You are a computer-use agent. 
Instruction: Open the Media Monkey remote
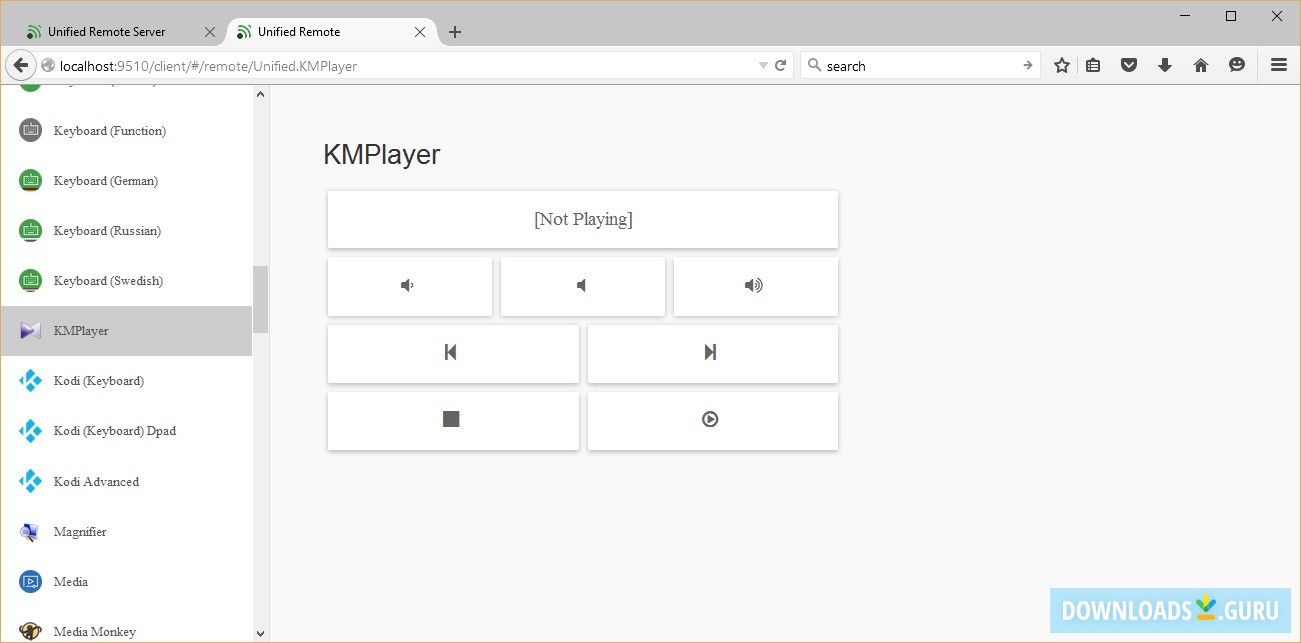click(x=96, y=630)
